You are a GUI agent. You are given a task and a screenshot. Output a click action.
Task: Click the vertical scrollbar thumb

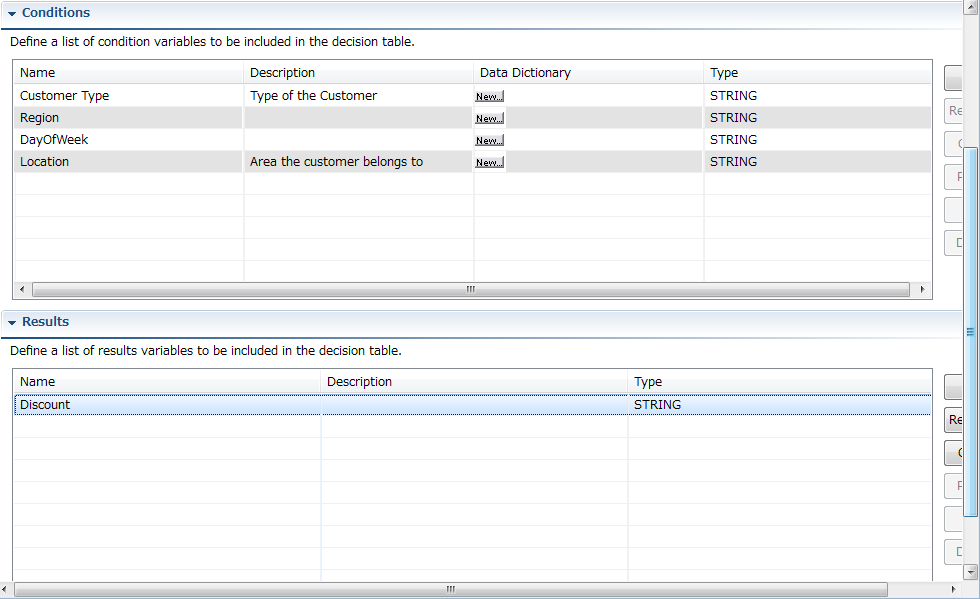[x=971, y=332]
